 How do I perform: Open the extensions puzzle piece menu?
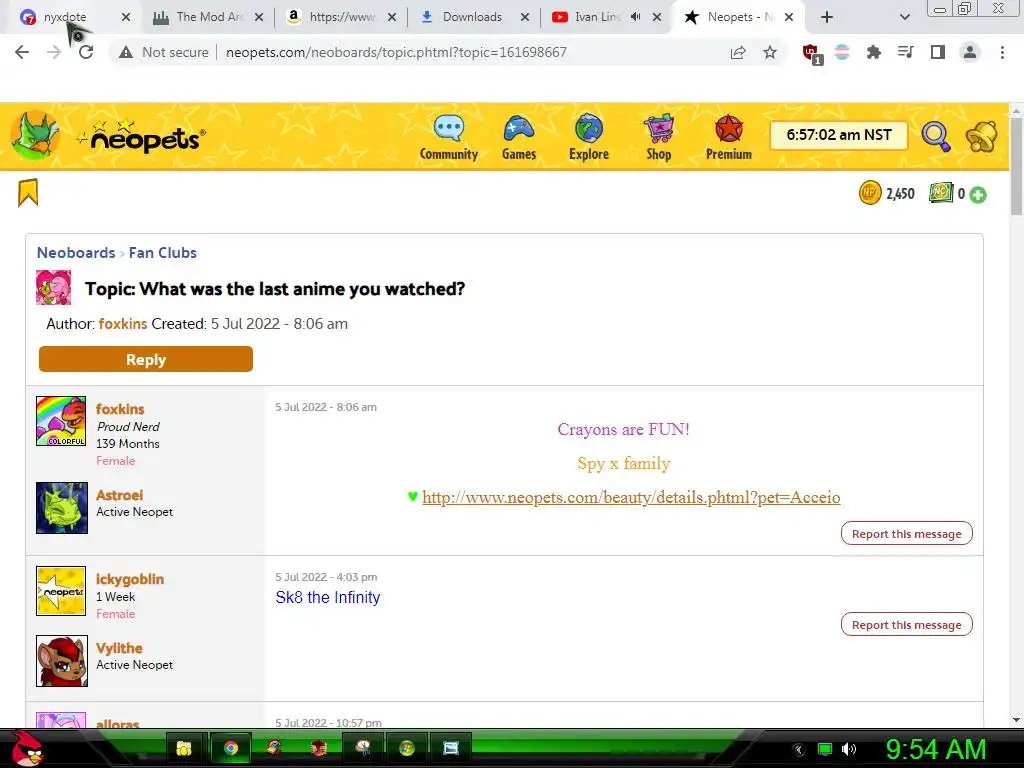click(x=874, y=52)
